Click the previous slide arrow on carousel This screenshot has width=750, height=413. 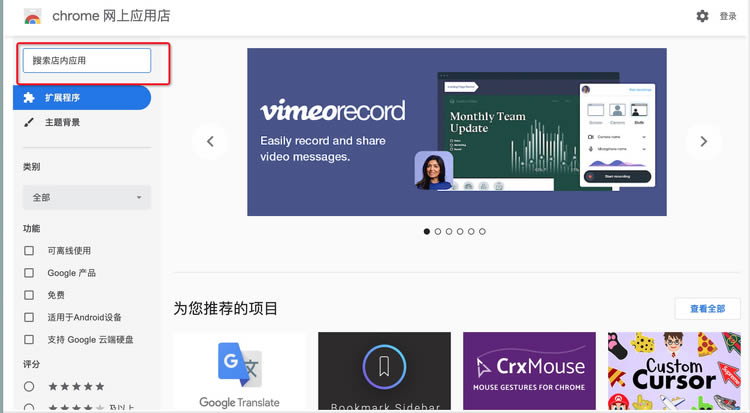click(210, 141)
